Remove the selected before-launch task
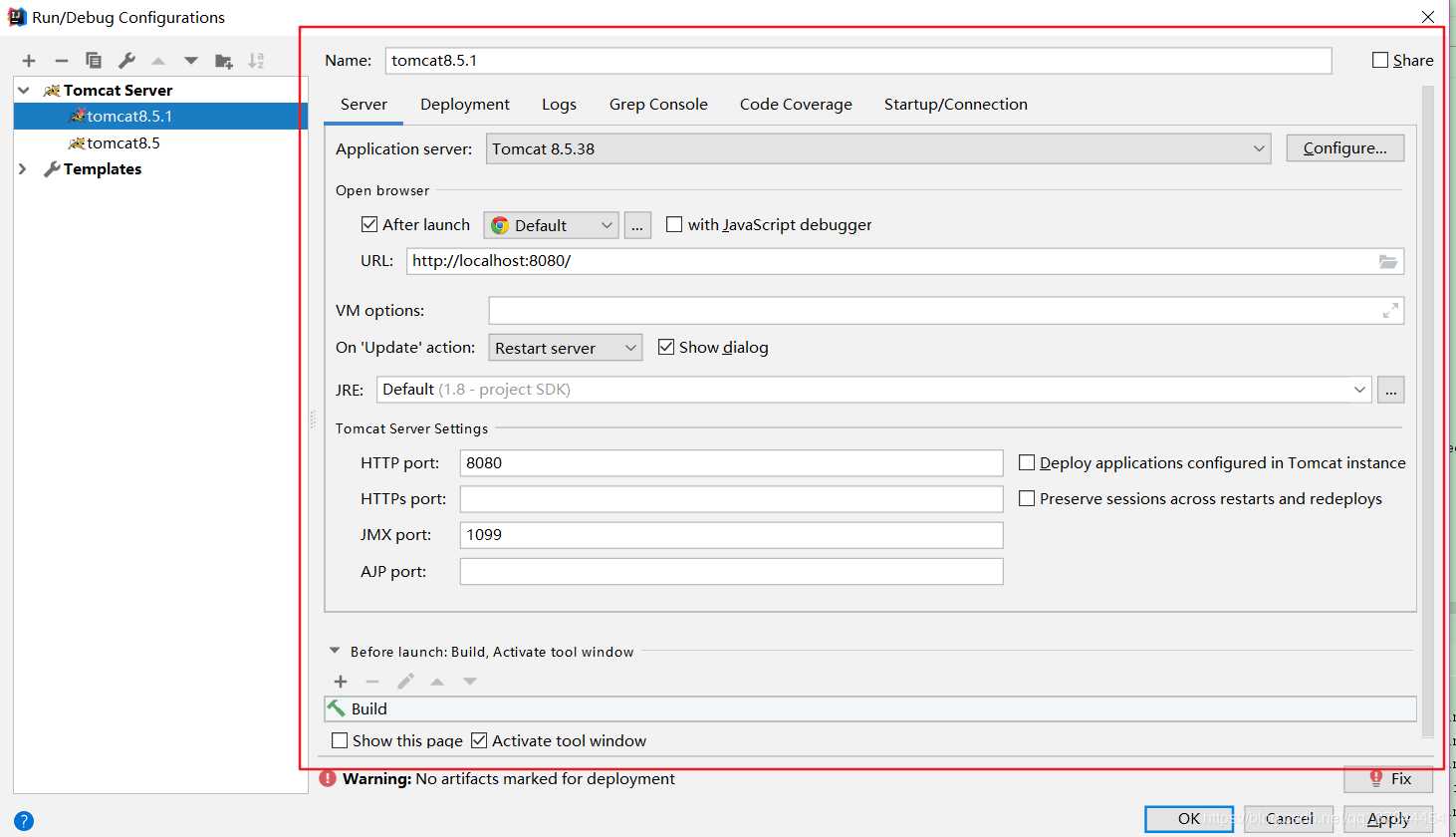Viewport: 1456px width, 837px height. tap(372, 682)
